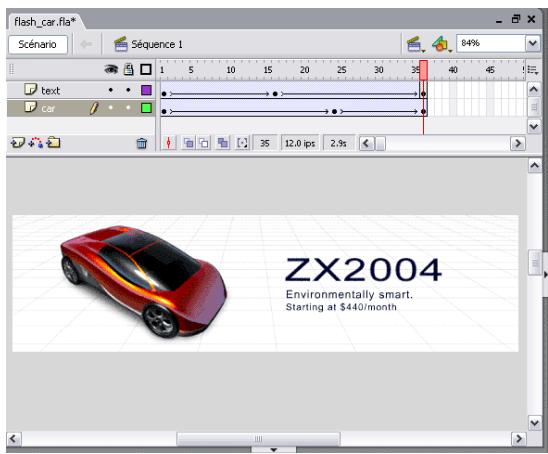Toggle Onion Skin Outlines mode
This screenshot has width=548, height=454.
click(204, 143)
